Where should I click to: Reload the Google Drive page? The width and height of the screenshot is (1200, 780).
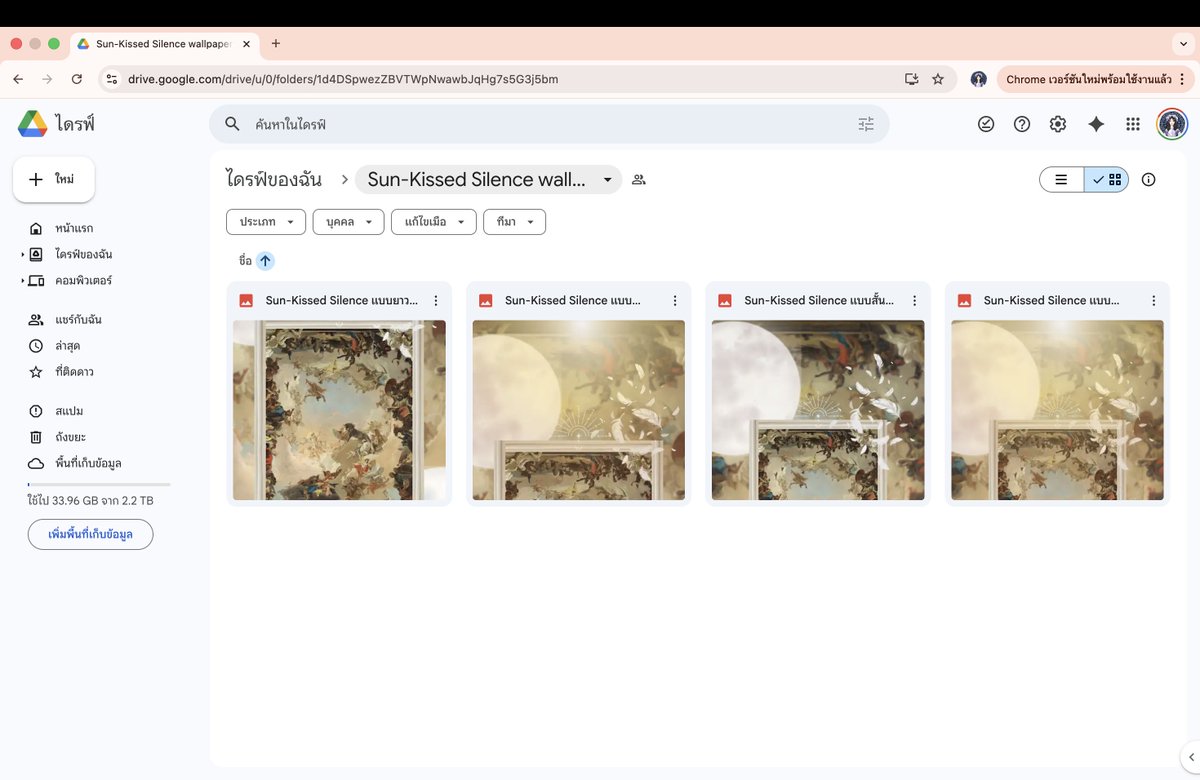77,79
